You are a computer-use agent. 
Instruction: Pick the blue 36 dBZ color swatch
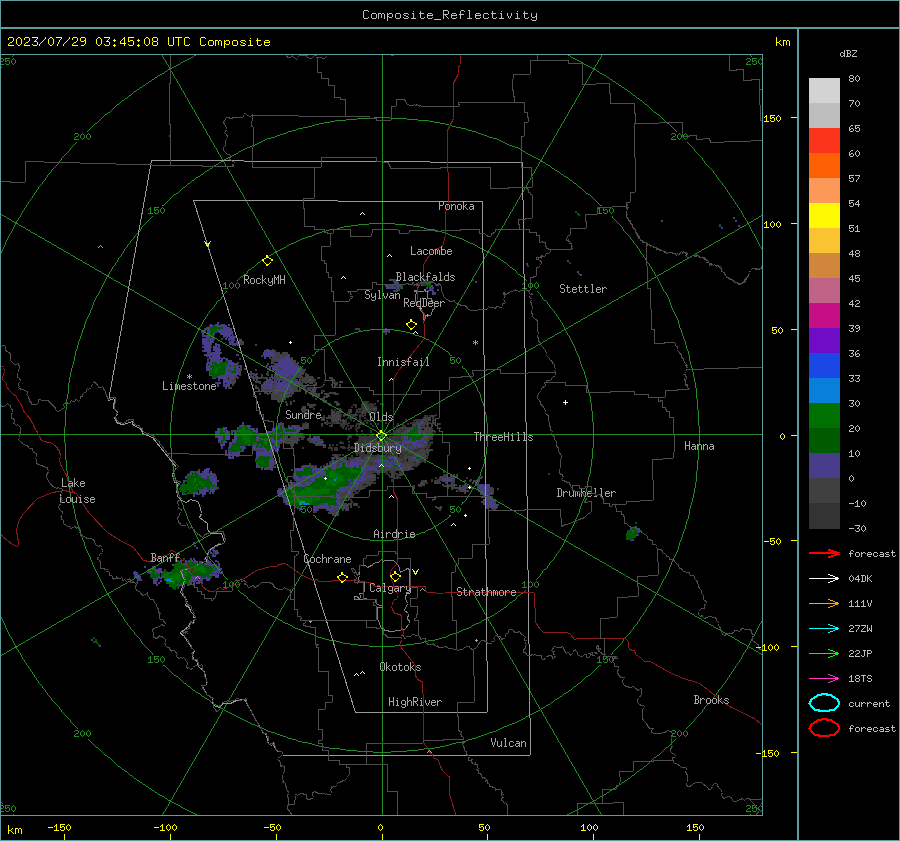point(824,366)
